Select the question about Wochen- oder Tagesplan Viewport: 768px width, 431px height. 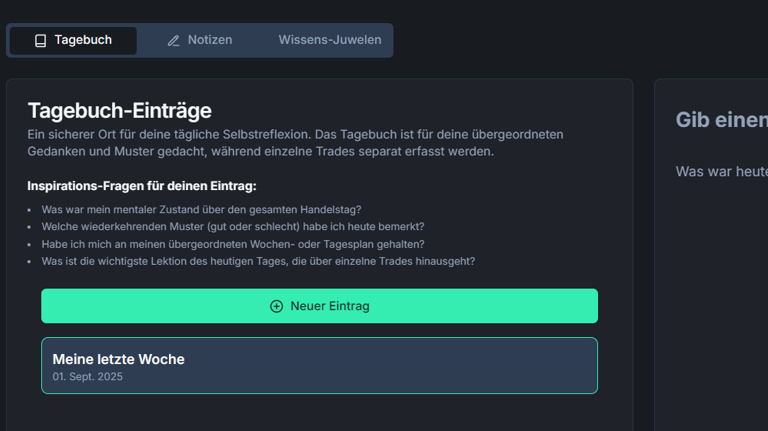232,244
